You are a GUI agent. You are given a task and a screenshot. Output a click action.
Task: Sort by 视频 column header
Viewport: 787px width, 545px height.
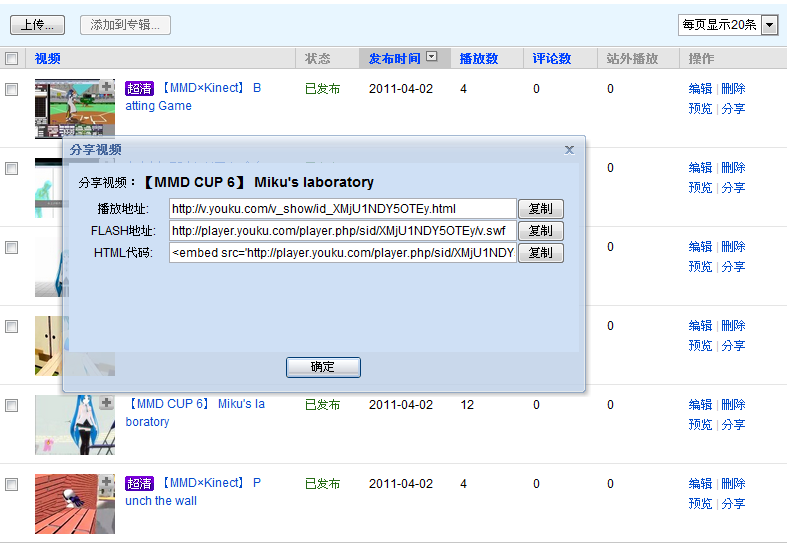pyautogui.click(x=48, y=58)
